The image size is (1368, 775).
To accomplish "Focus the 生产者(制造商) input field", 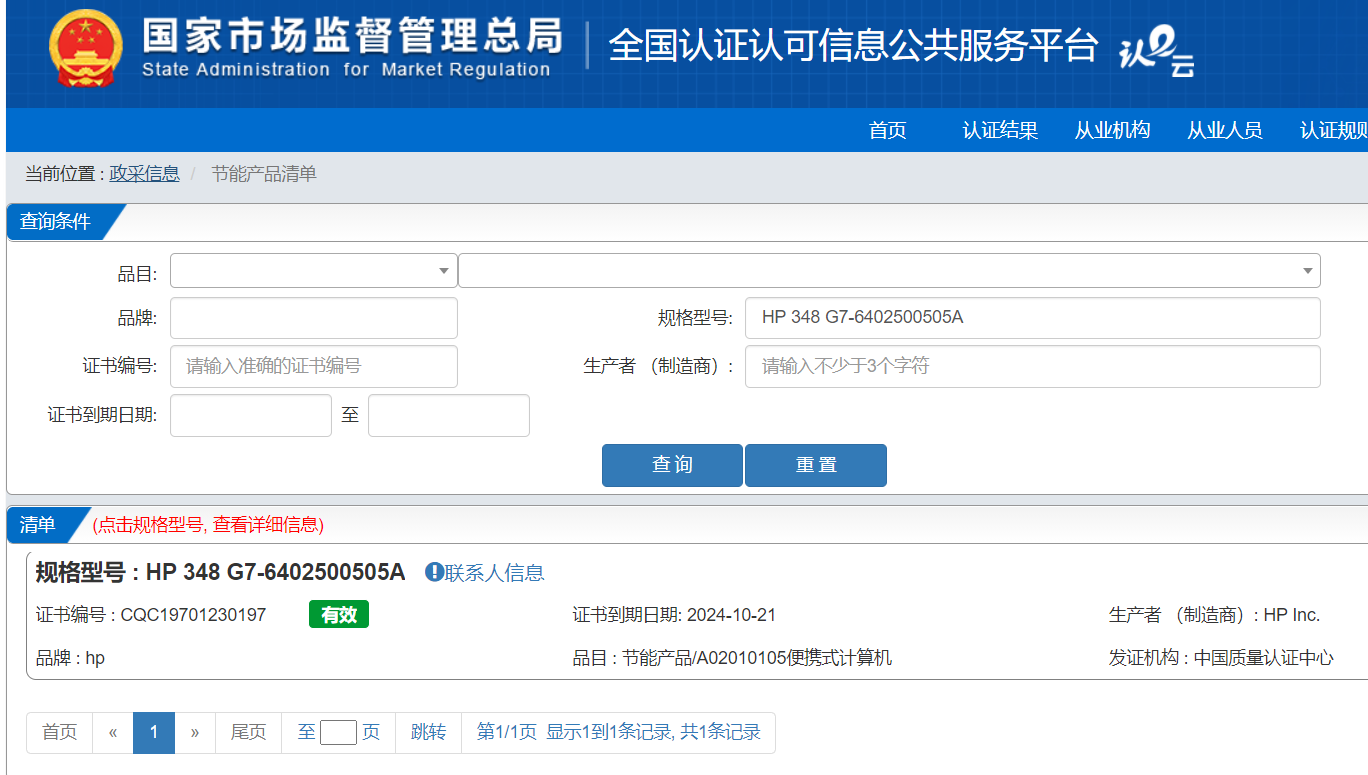I will (x=1033, y=366).
